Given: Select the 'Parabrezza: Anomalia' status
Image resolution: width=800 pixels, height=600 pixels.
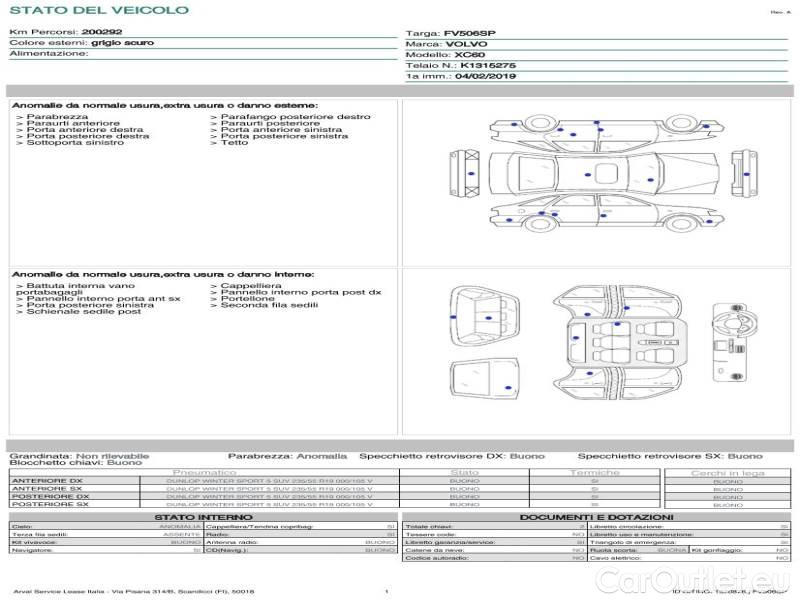Looking at the screenshot, I should click(287, 456).
